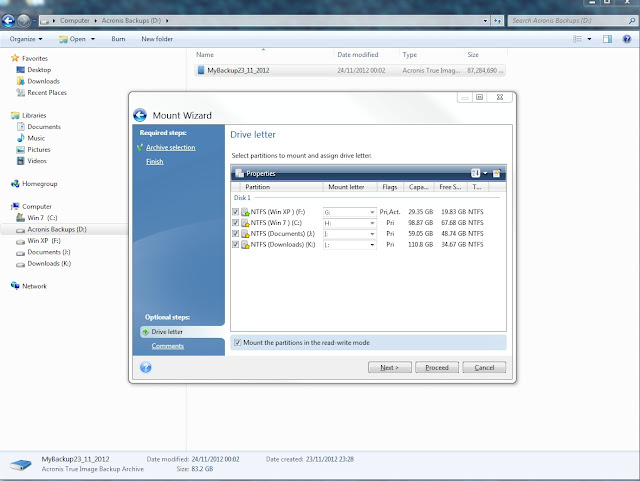The image size is (640, 481).
Task: Click the sort icon in Properties header
Action: click(x=476, y=173)
